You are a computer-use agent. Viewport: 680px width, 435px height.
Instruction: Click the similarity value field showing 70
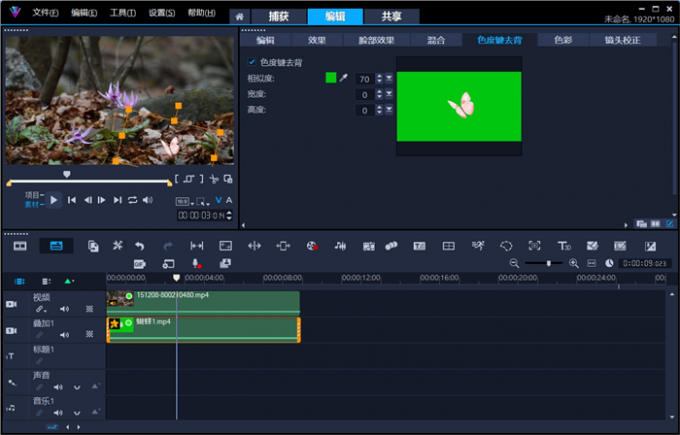[x=365, y=79]
